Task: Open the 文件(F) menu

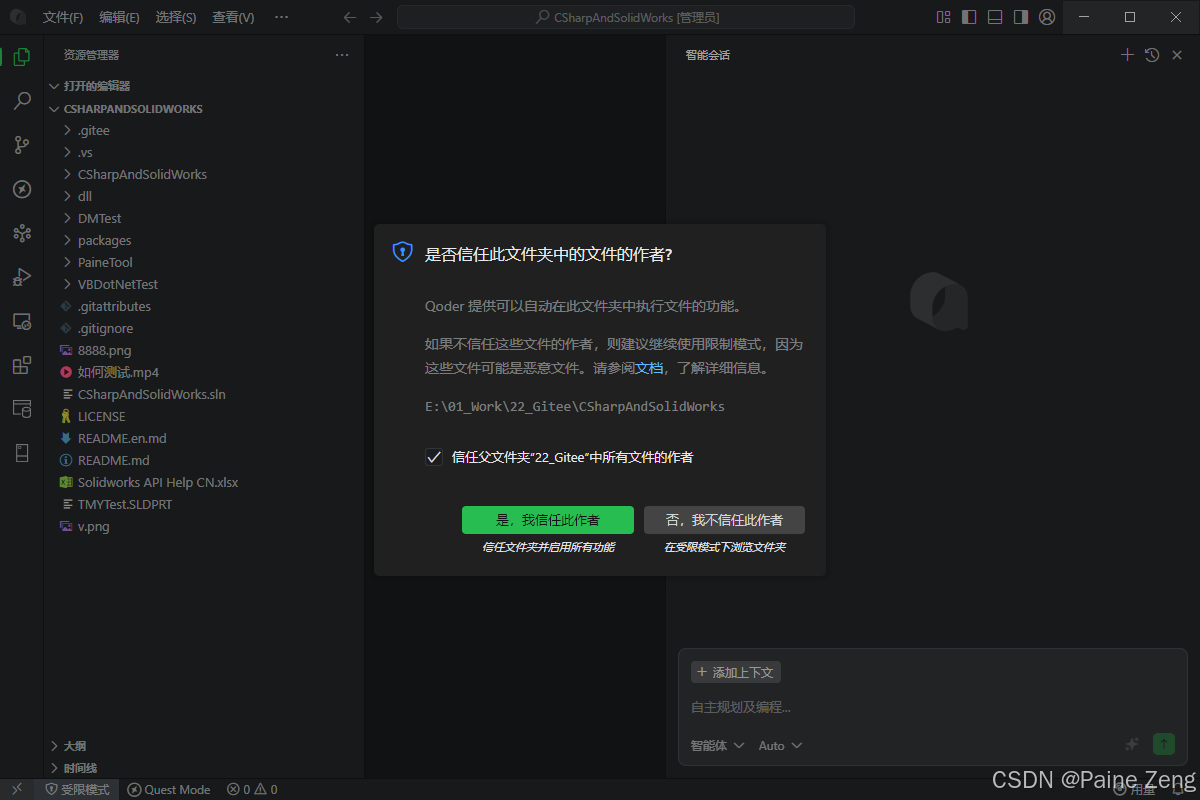Action: [x=63, y=17]
